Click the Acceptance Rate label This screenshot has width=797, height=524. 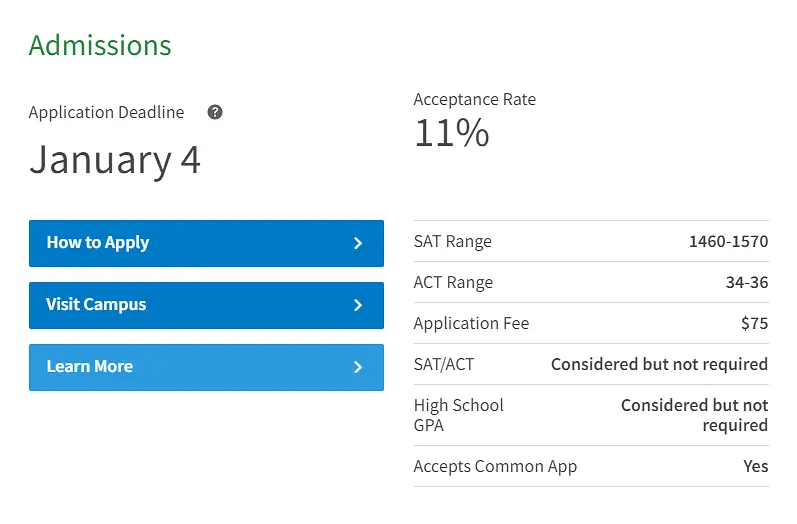point(475,99)
